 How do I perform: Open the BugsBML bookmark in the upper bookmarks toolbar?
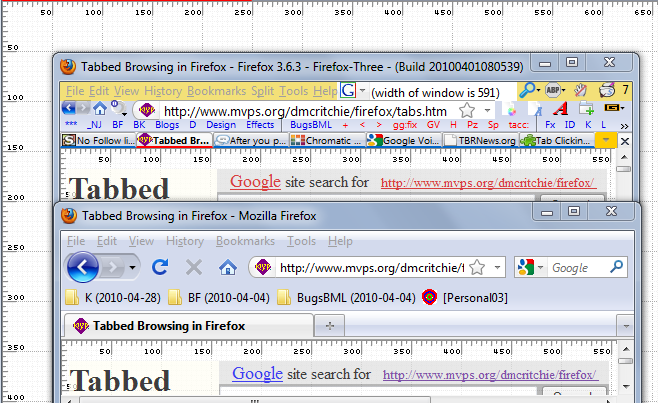[311, 125]
